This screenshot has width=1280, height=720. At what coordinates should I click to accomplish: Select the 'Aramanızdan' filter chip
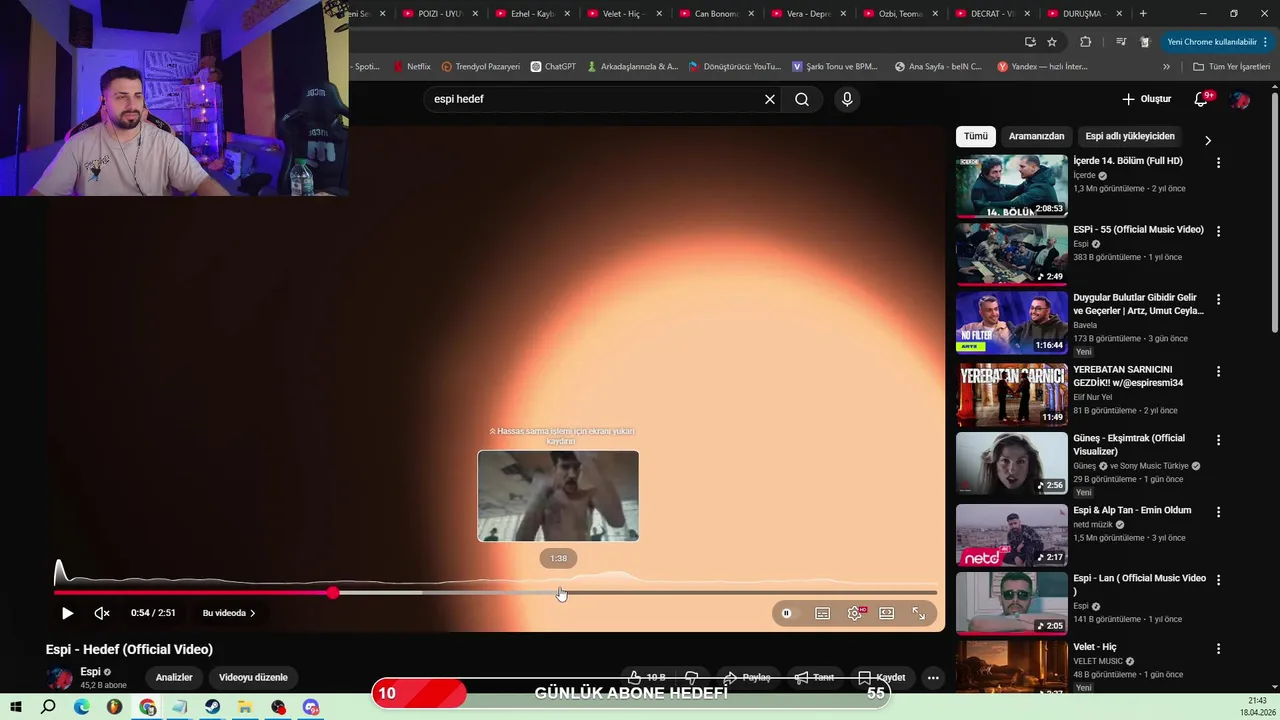click(x=1036, y=136)
